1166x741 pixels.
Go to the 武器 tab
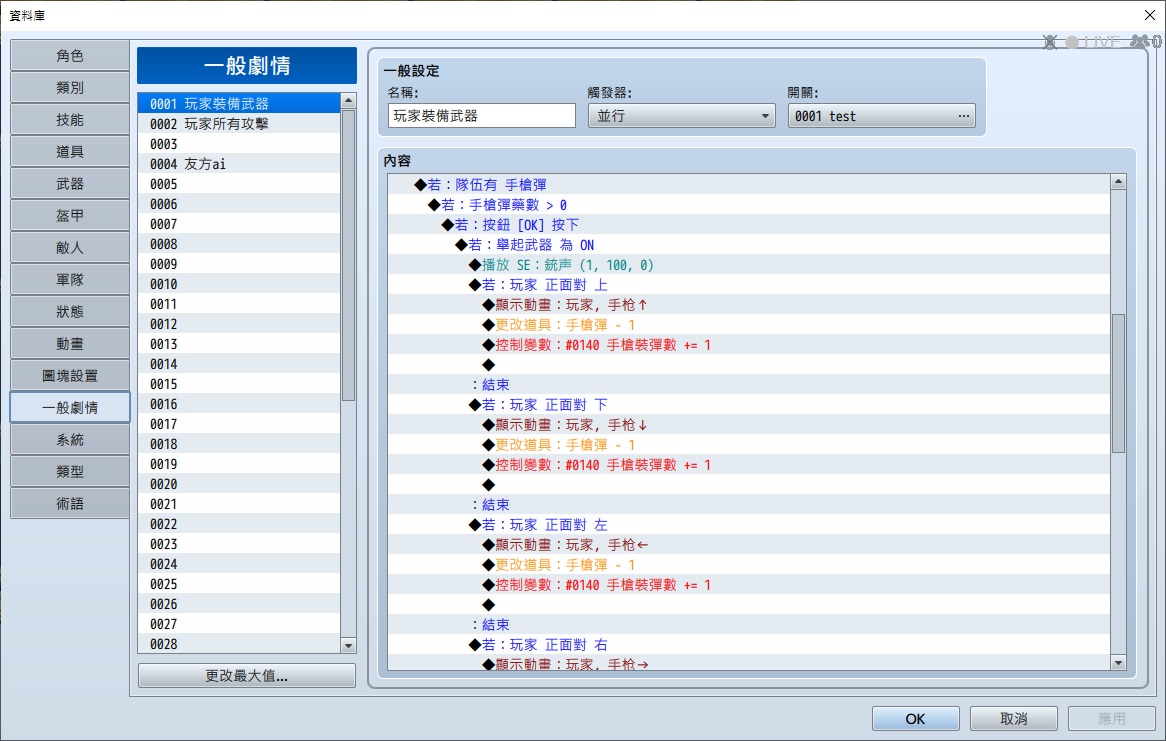point(70,184)
